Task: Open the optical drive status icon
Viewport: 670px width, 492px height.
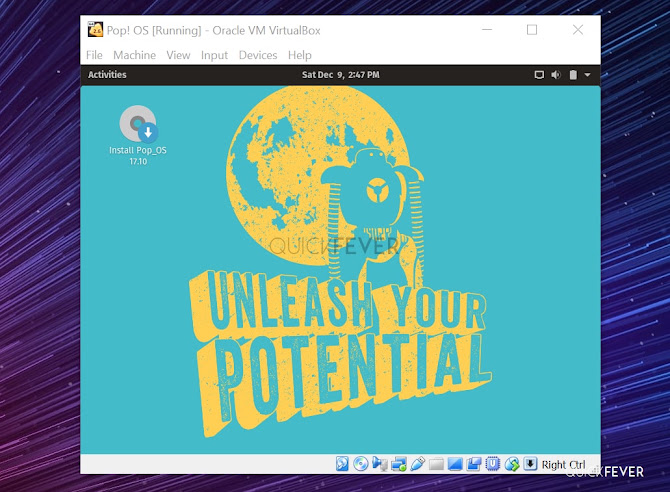Action: [361, 464]
